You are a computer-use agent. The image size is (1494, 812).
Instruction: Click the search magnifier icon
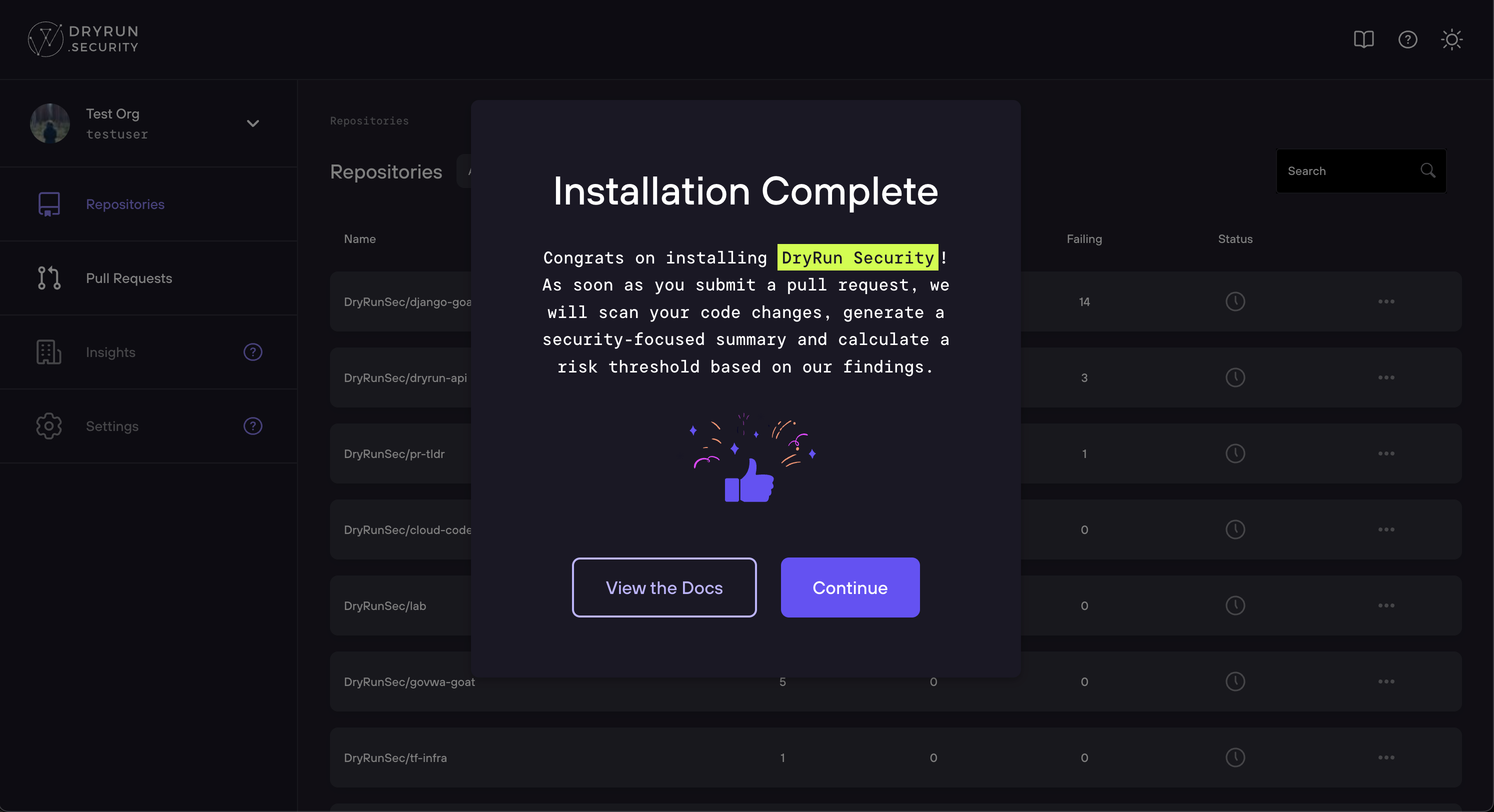(1428, 170)
